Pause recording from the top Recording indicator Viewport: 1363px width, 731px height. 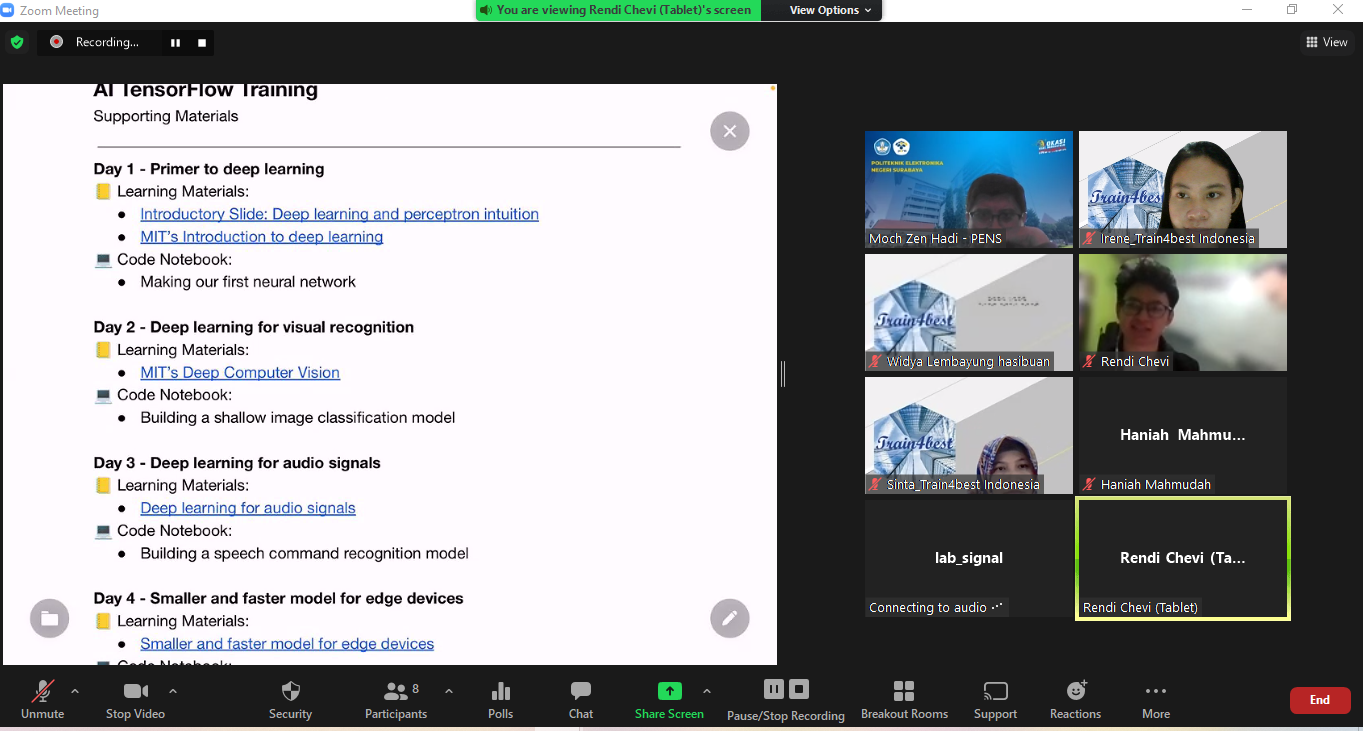click(x=176, y=43)
